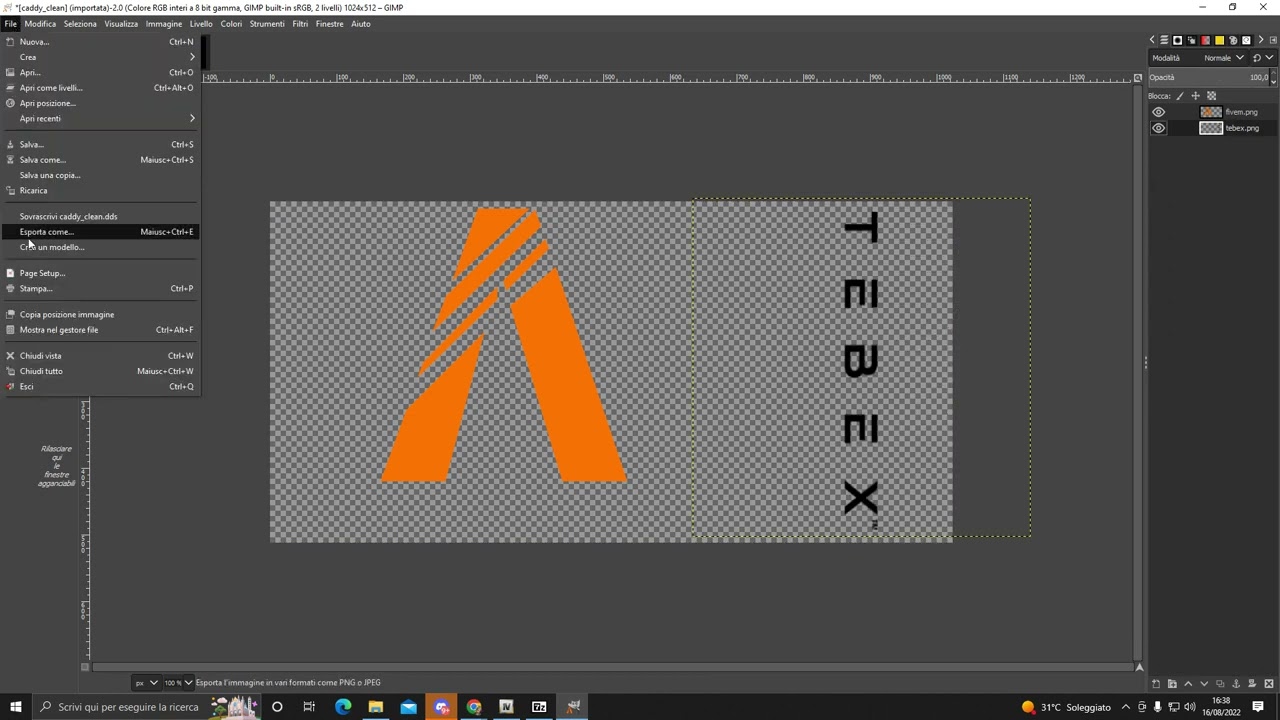Choose Stampa... menu entry

101,288
